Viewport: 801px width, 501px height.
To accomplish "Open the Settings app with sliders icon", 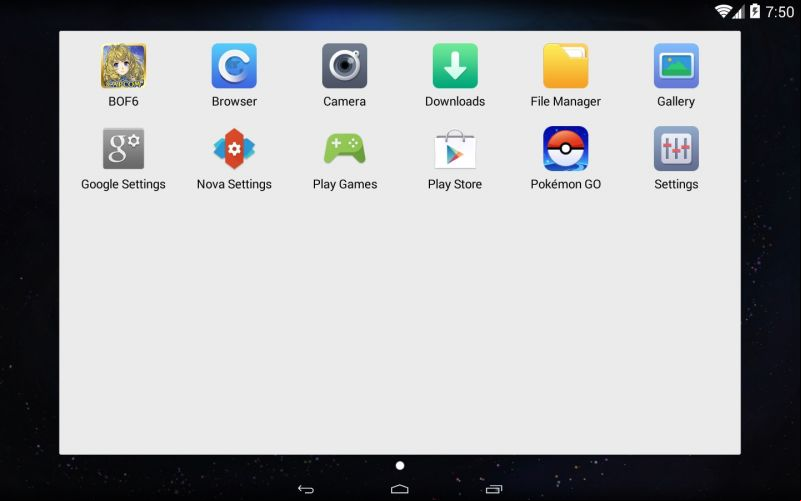I will (676, 149).
